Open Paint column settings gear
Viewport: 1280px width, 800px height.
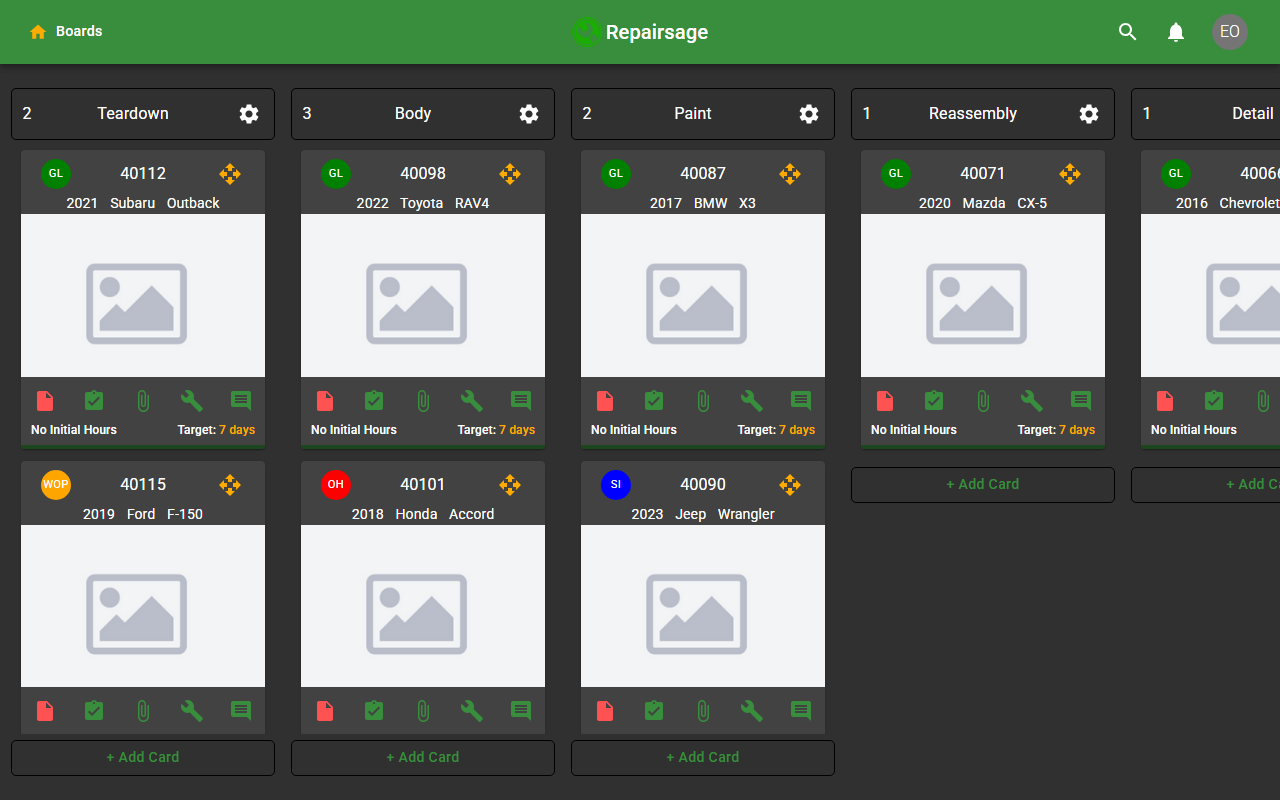tap(809, 114)
